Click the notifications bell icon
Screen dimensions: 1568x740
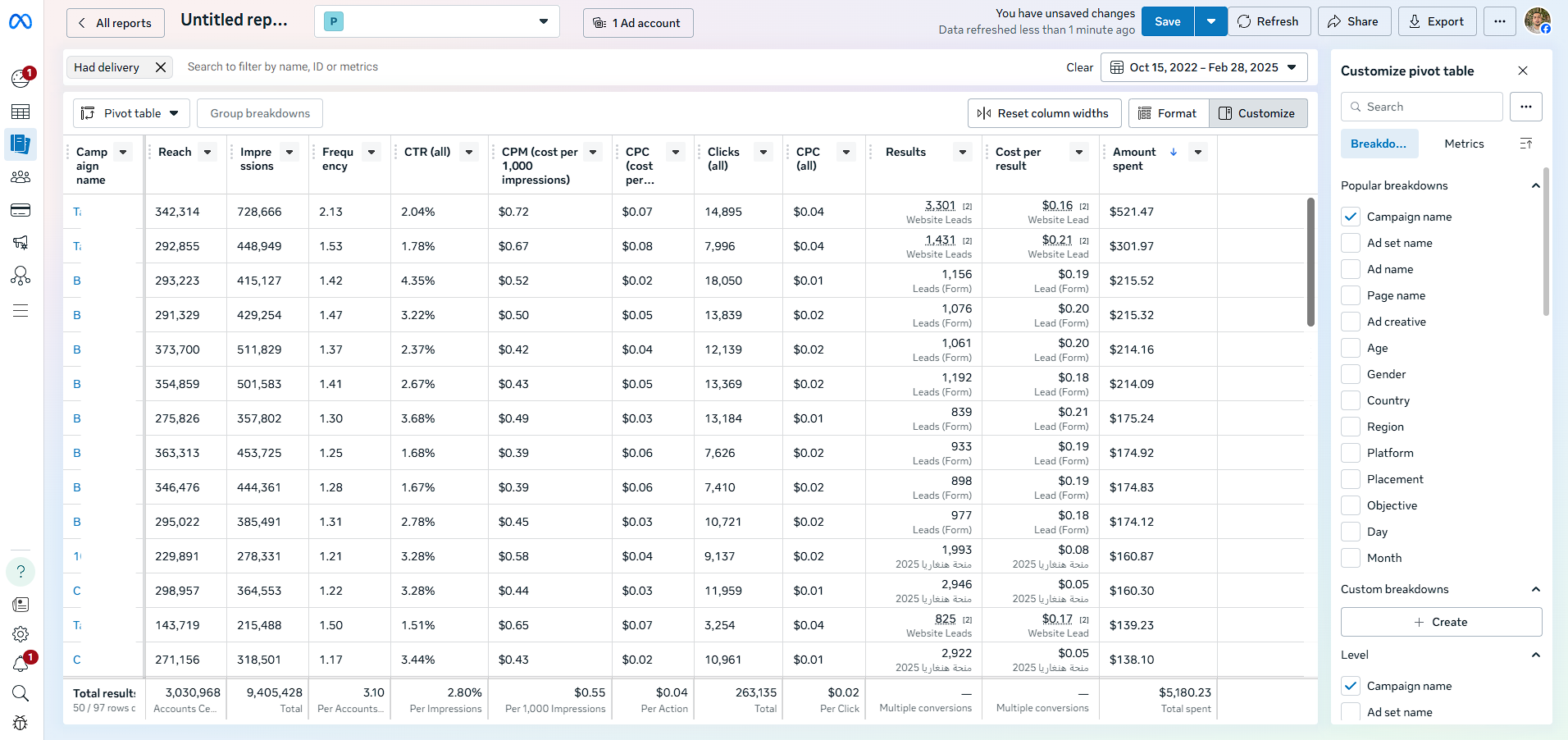(x=21, y=664)
